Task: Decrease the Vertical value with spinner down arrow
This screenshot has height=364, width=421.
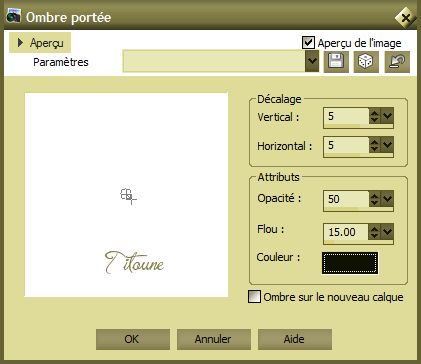Action: point(375,120)
